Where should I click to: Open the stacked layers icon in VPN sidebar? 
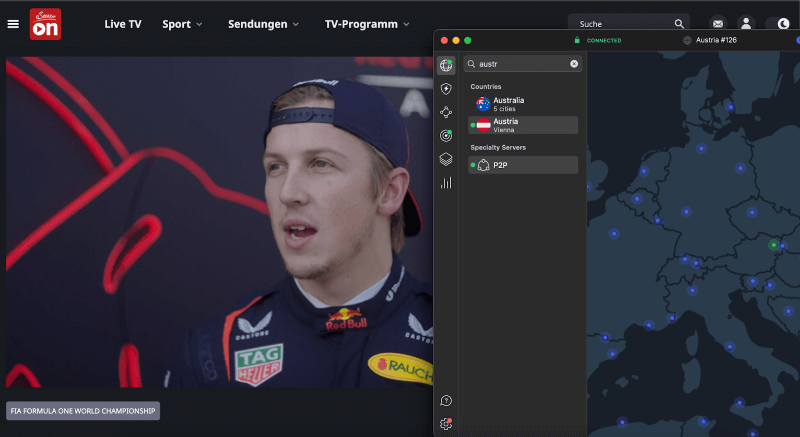(x=446, y=159)
